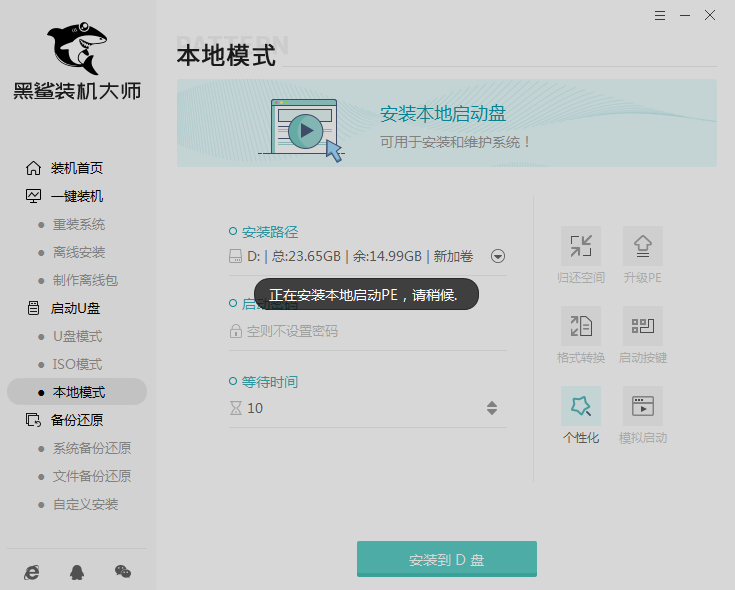Click the 安装到 D 盘 button
Image resolution: width=735 pixels, height=590 pixels.
coord(446,560)
